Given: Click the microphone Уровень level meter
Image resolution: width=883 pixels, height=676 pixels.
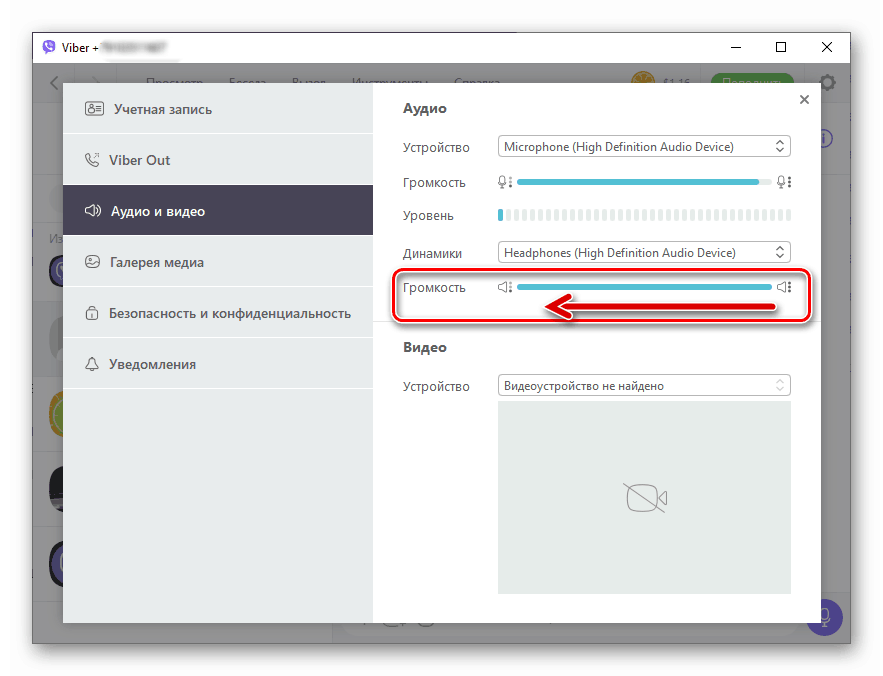Looking at the screenshot, I should click(x=644, y=215).
